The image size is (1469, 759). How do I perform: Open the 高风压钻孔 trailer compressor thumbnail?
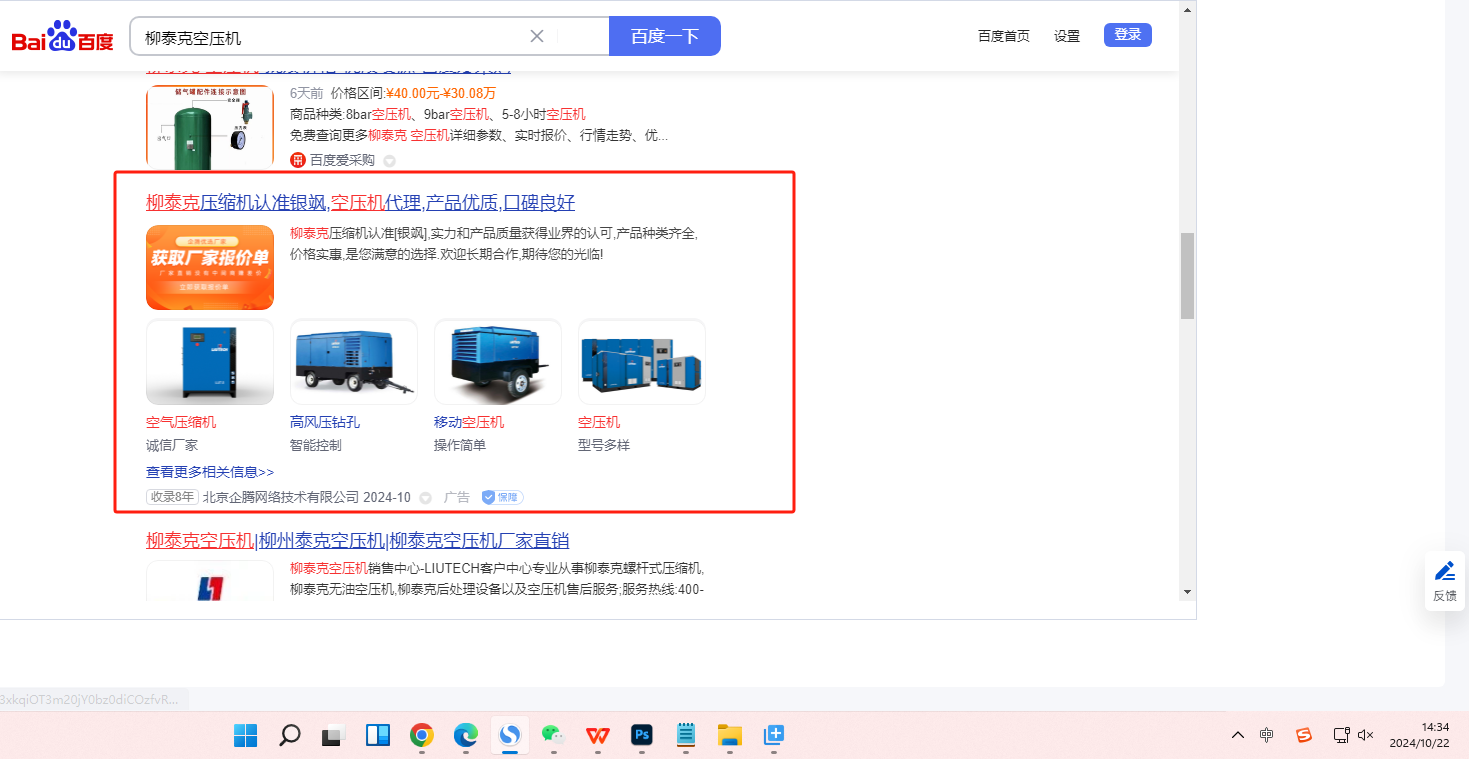pos(354,362)
